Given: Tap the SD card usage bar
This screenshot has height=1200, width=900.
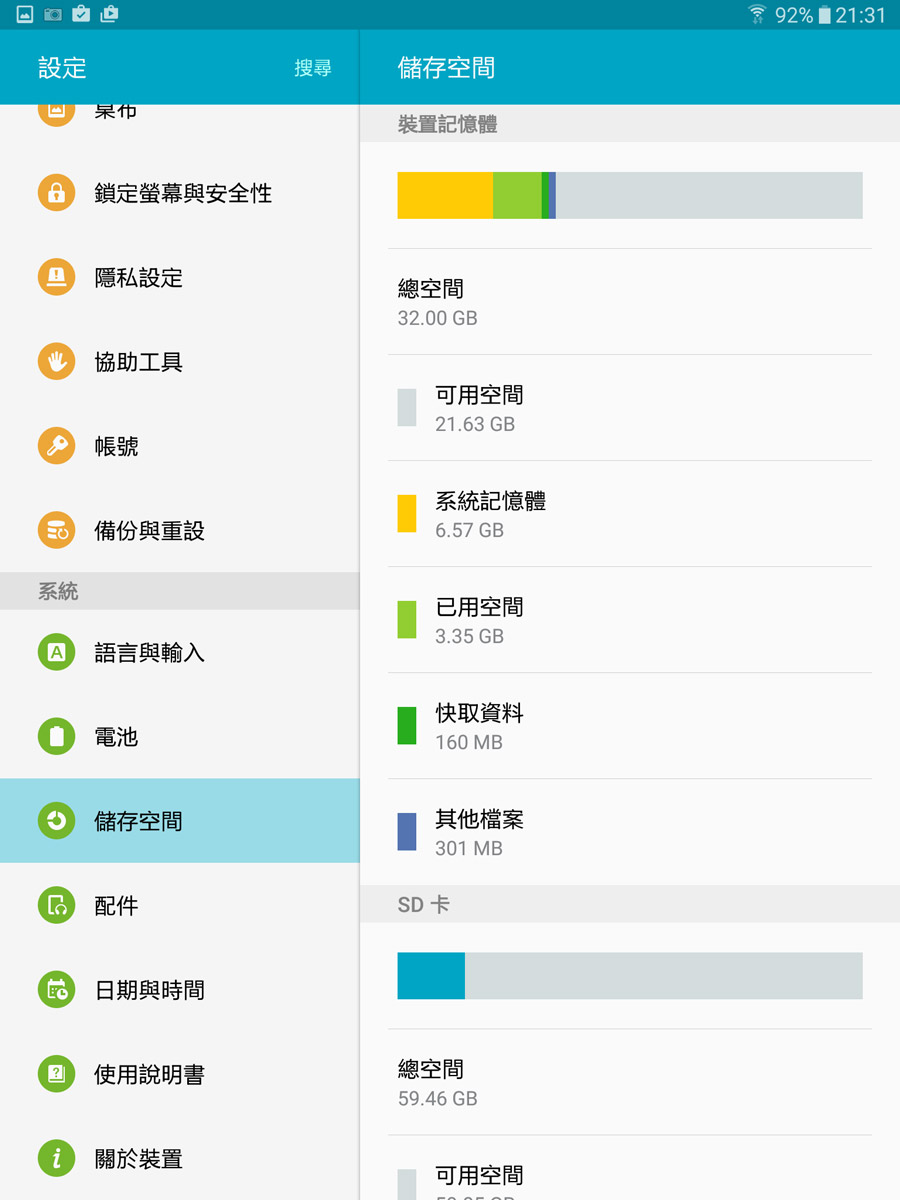Looking at the screenshot, I should tap(630, 975).
